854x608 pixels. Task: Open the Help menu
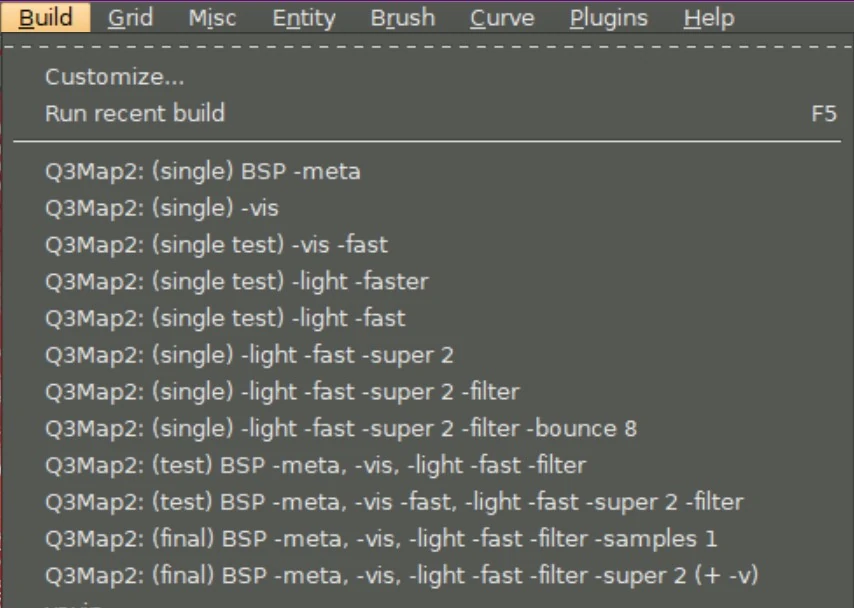(709, 18)
